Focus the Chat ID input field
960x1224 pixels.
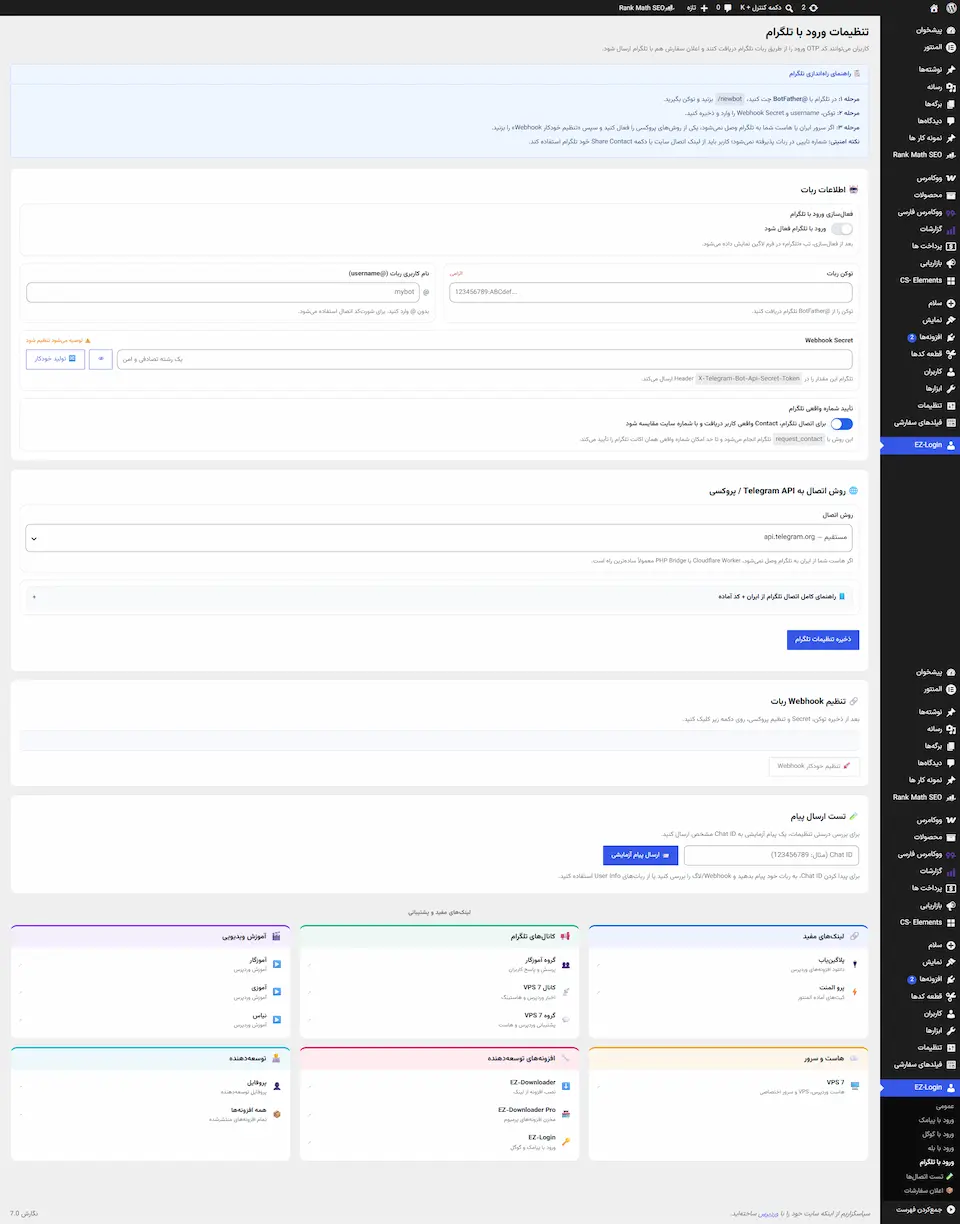pyautogui.click(x=771, y=855)
